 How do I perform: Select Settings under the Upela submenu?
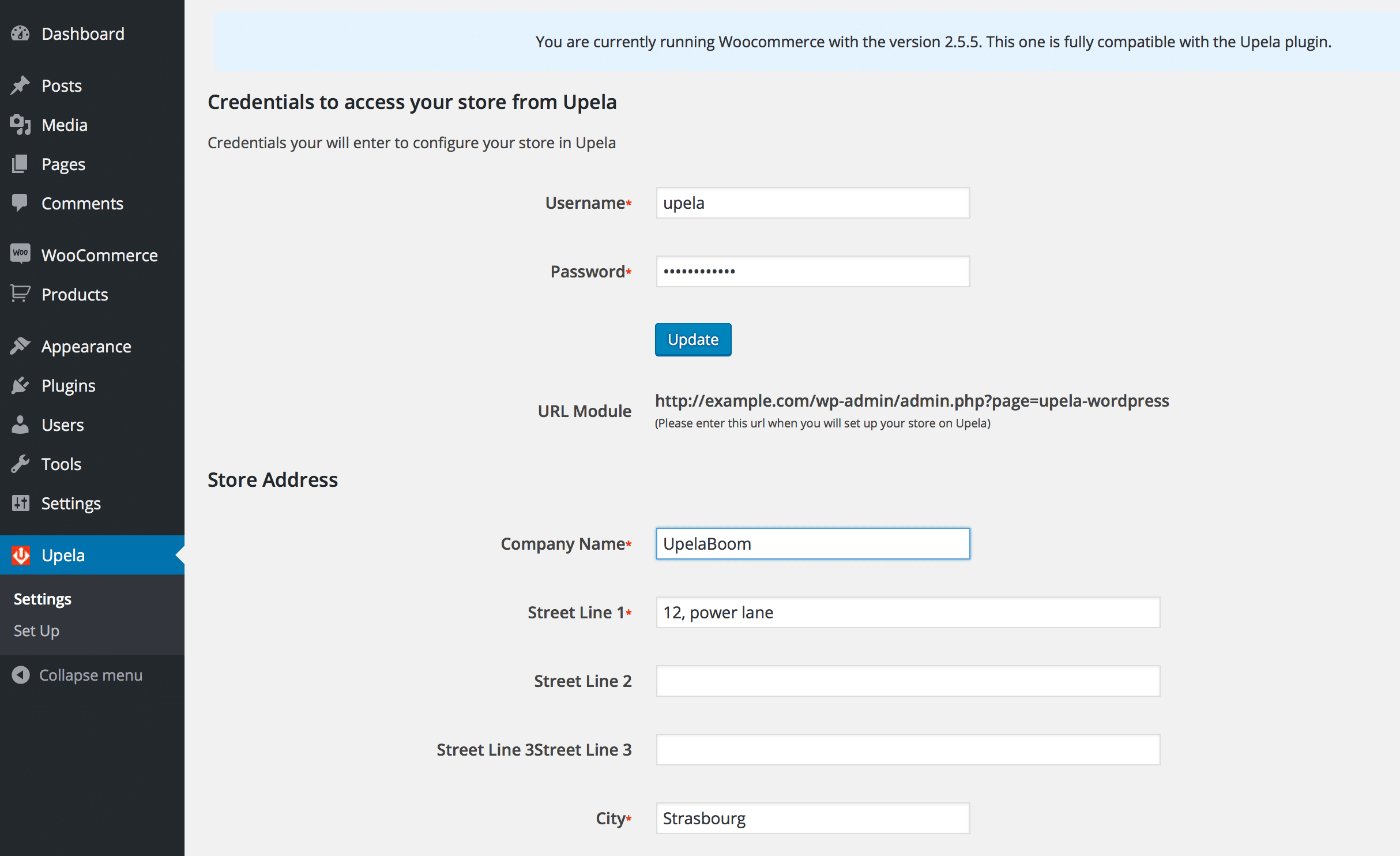[43, 599]
